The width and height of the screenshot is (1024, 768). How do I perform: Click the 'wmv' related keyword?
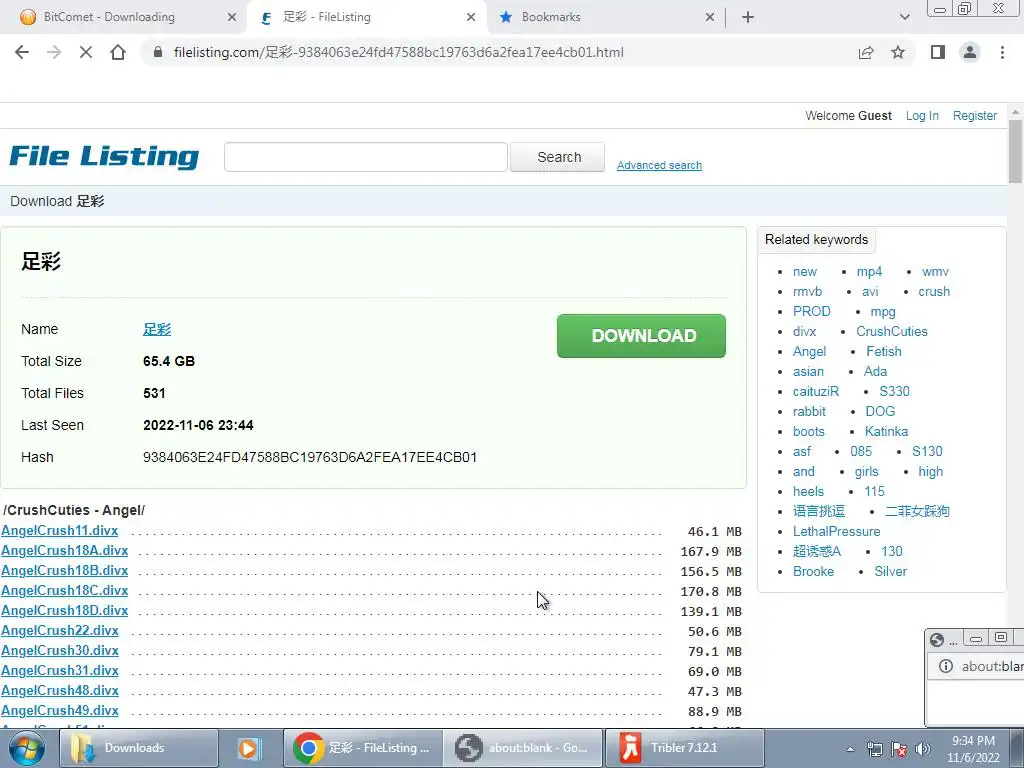tap(935, 272)
